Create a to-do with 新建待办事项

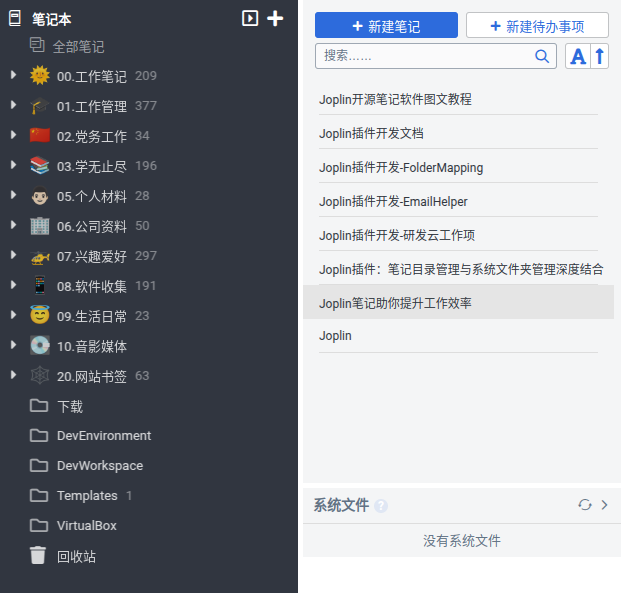537,25
